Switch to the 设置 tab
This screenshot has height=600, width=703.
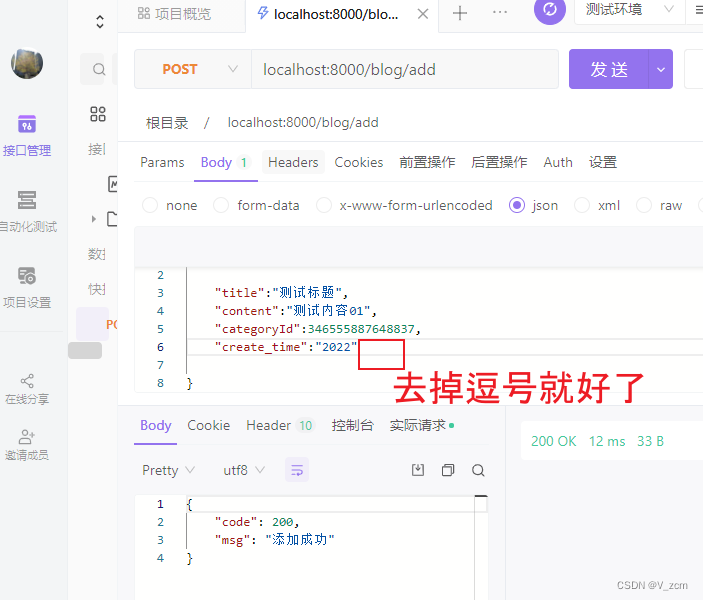pyautogui.click(x=603, y=162)
